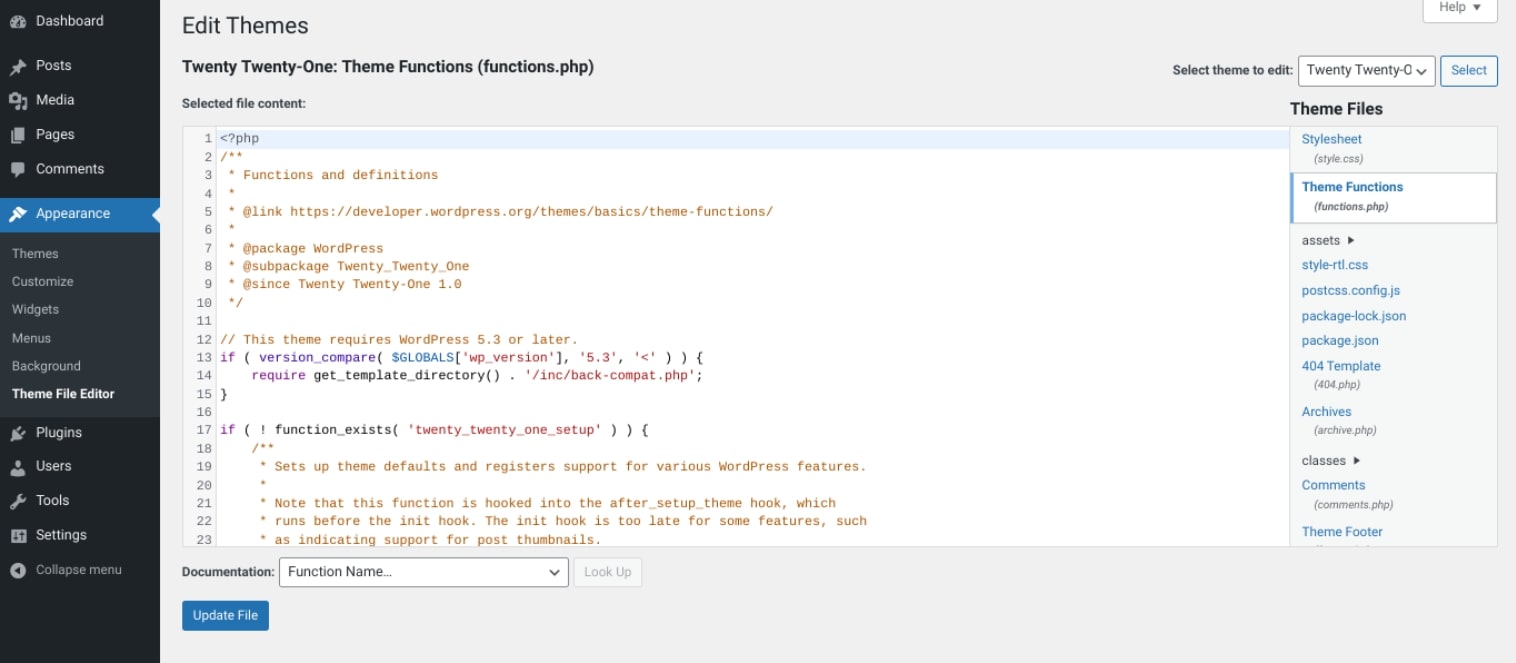
Task: Open the Help tab
Action: [x=1459, y=8]
